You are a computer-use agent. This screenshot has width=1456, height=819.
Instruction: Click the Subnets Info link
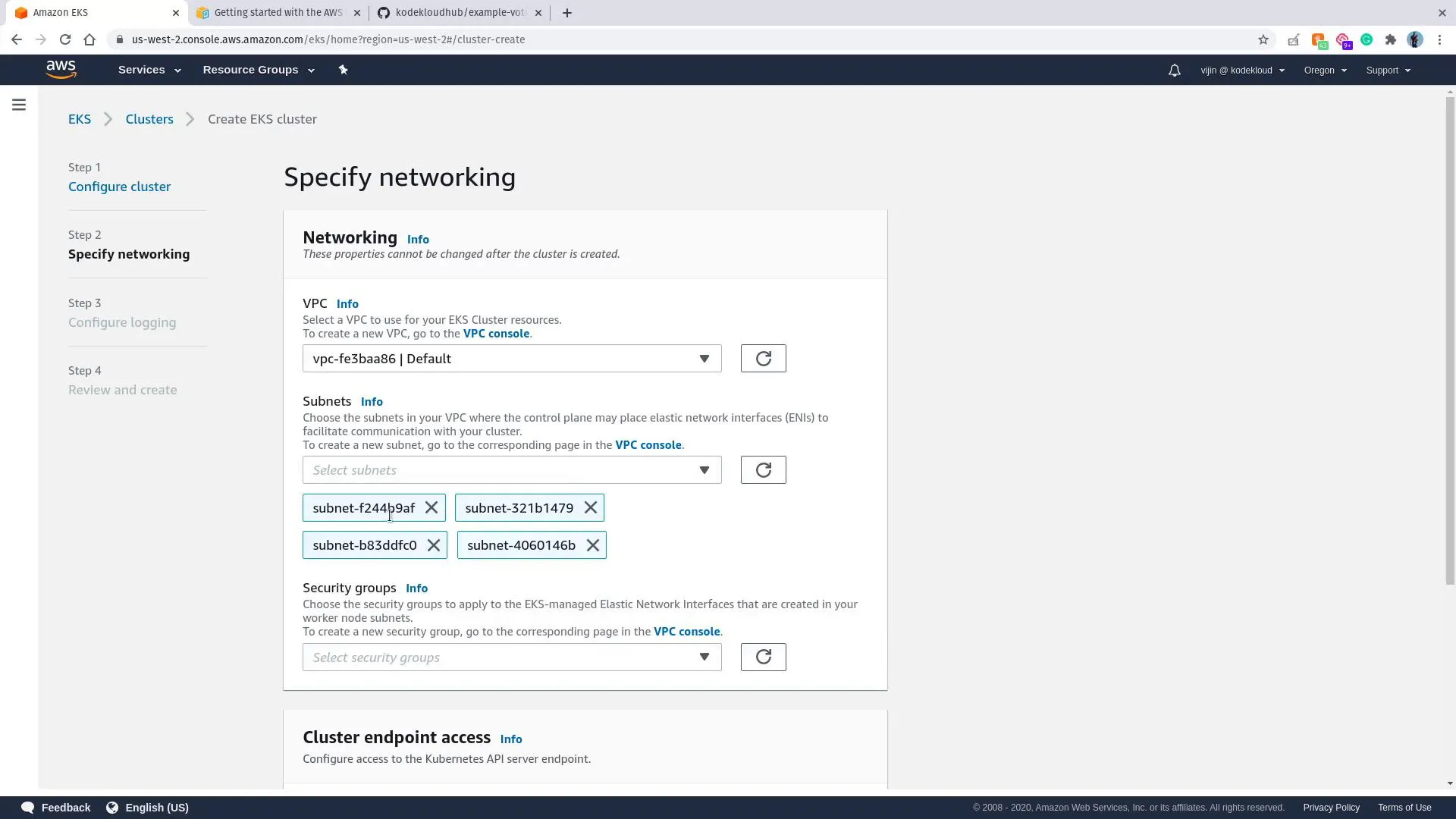click(371, 401)
